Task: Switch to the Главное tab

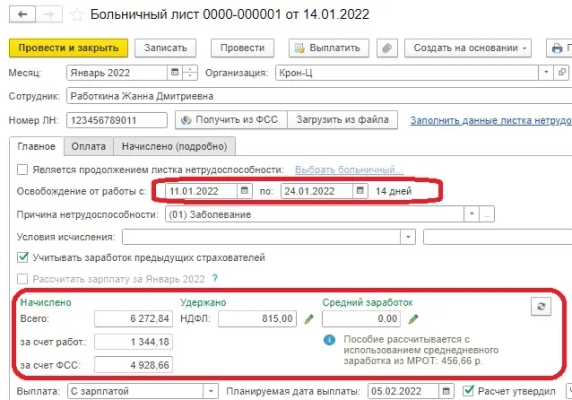Action: pyautogui.click(x=36, y=147)
